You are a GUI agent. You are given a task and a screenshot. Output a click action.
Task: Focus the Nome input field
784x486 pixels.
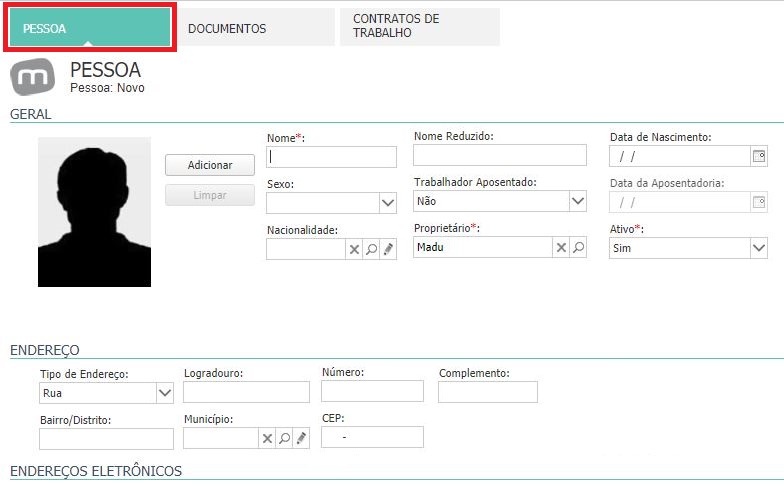332,157
